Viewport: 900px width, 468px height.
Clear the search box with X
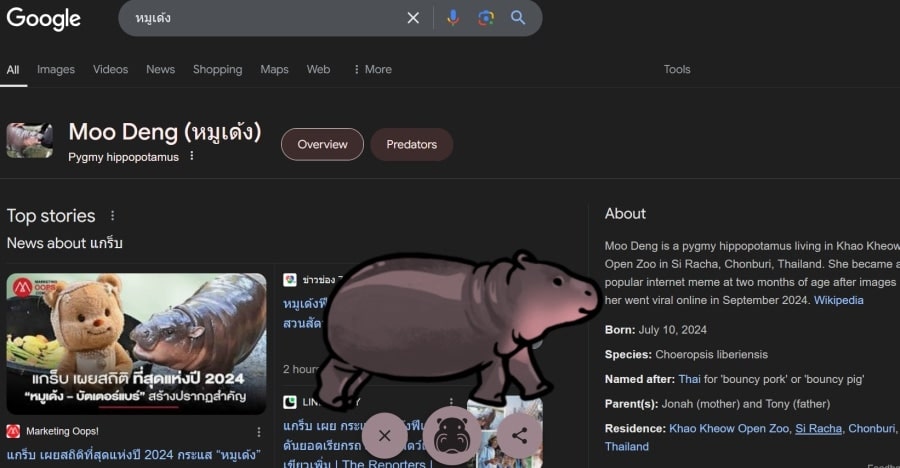click(x=413, y=18)
